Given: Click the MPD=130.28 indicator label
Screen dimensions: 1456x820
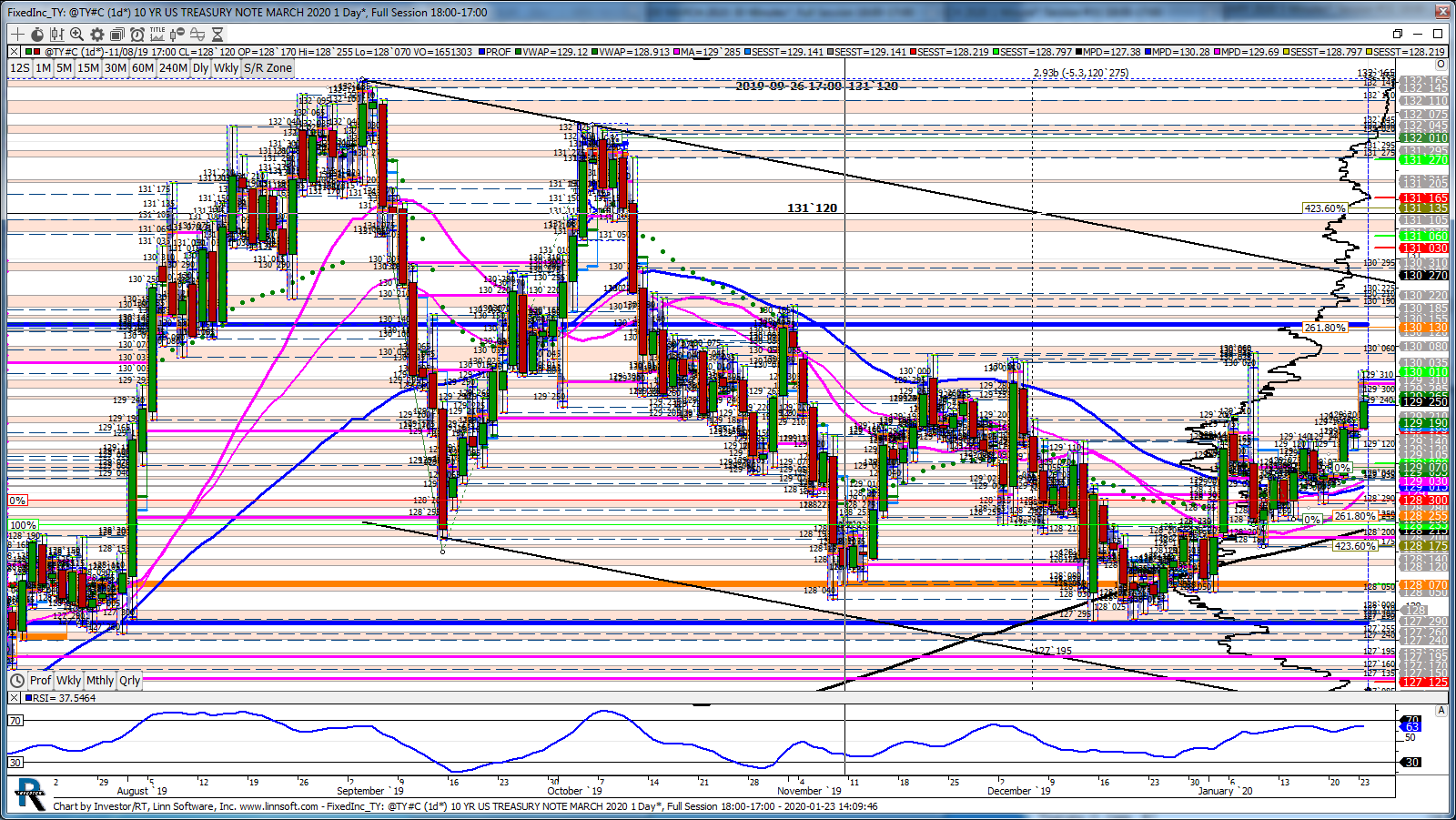Looking at the screenshot, I should (x=1177, y=52).
